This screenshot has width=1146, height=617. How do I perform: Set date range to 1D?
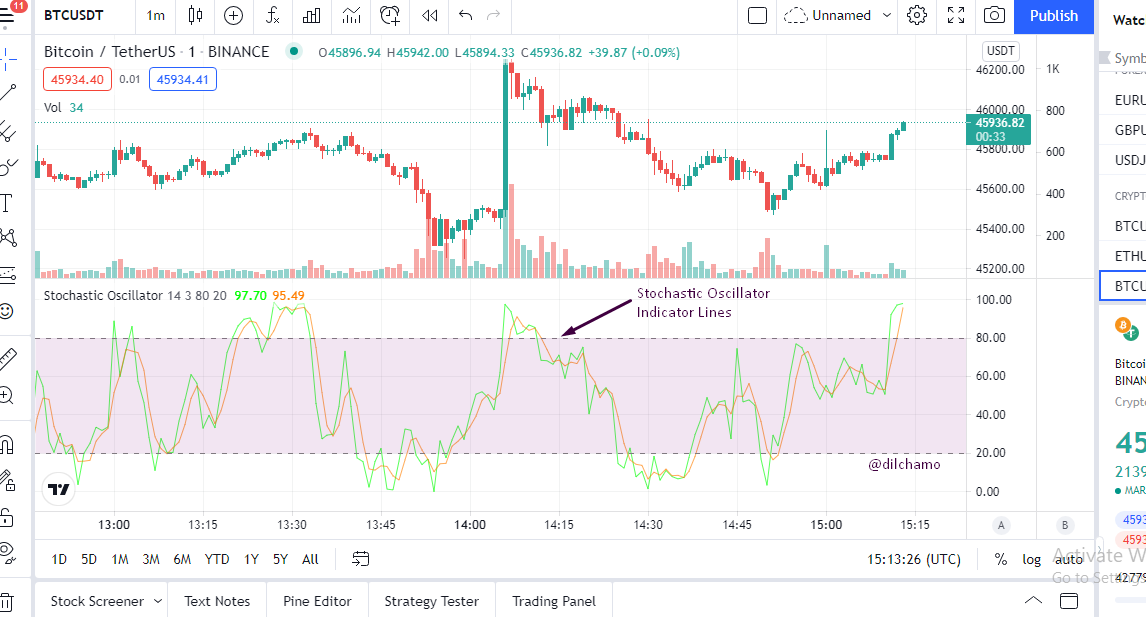[x=59, y=559]
